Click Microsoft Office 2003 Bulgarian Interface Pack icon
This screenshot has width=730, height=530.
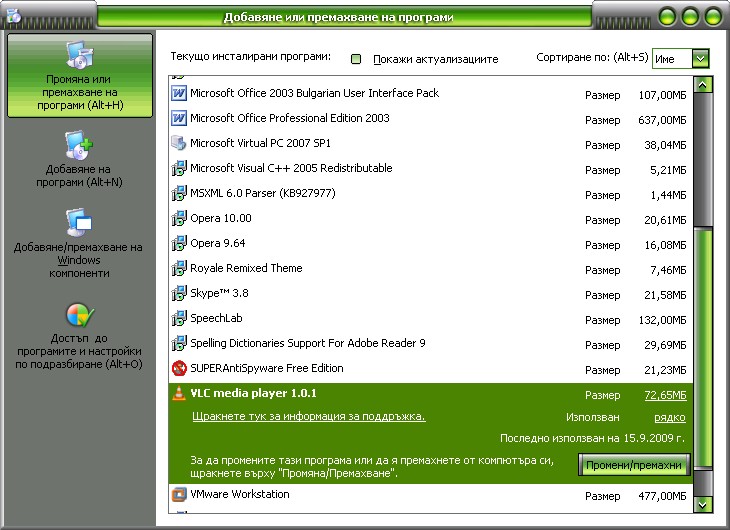click(x=179, y=93)
